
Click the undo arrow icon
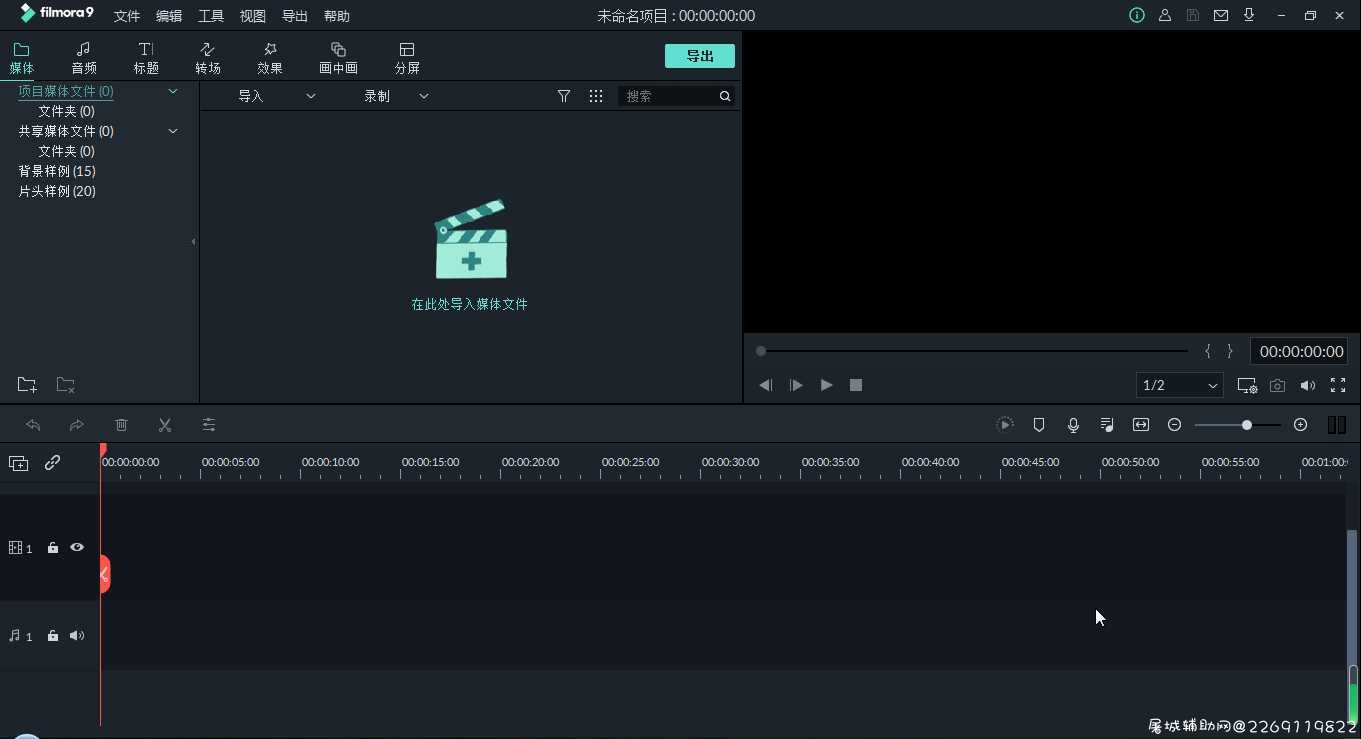(x=33, y=425)
